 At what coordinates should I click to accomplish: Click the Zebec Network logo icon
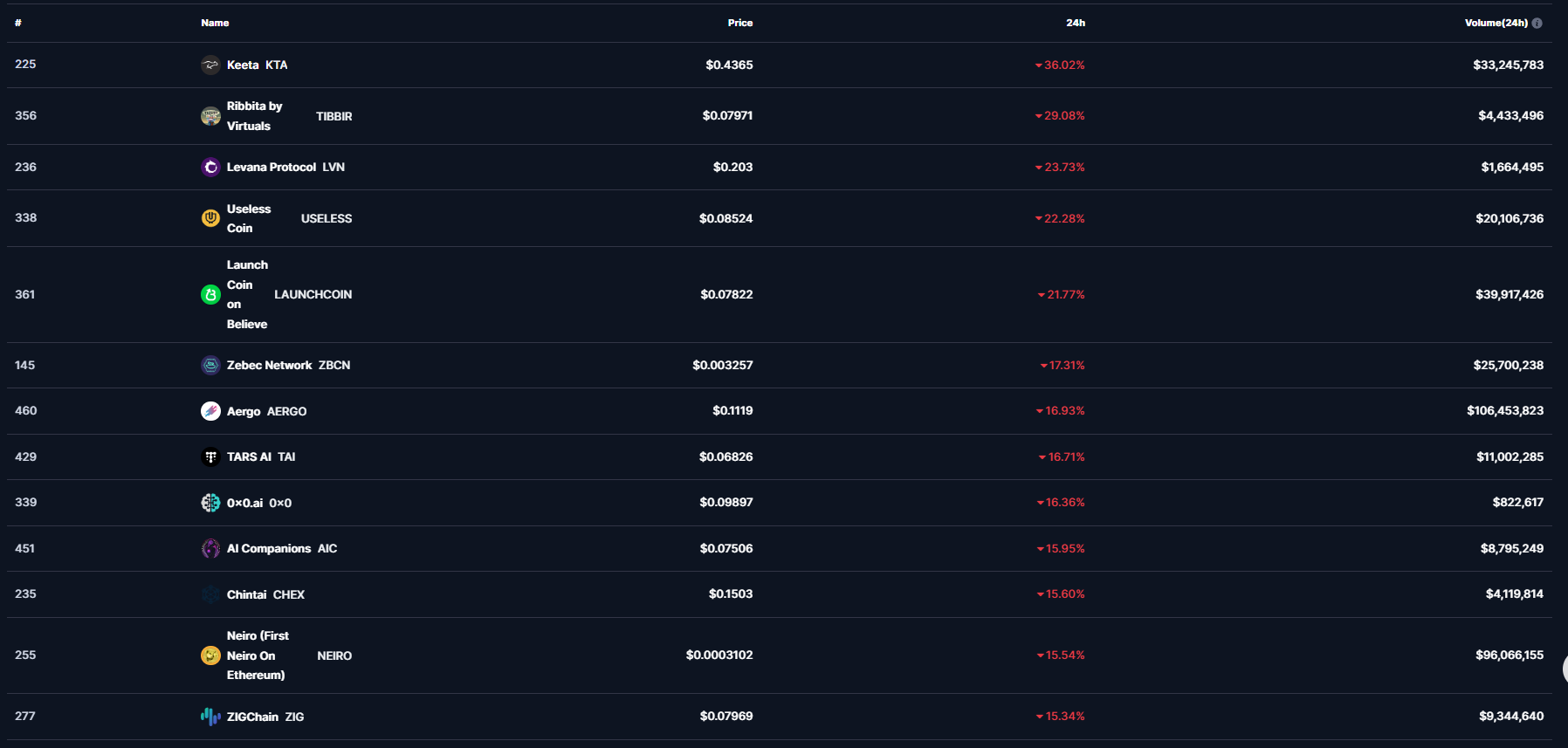[210, 365]
